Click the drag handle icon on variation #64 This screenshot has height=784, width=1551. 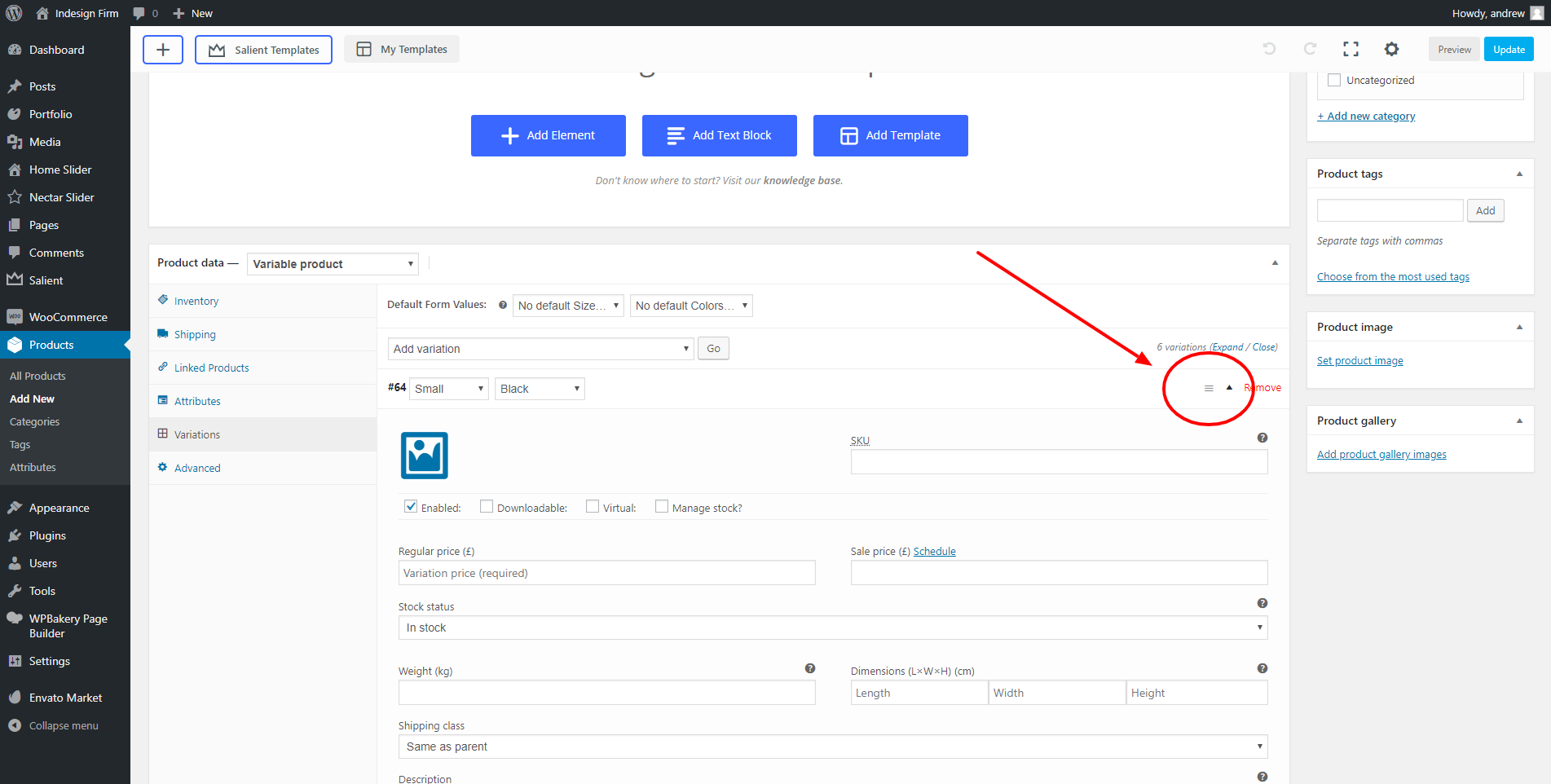tap(1209, 389)
